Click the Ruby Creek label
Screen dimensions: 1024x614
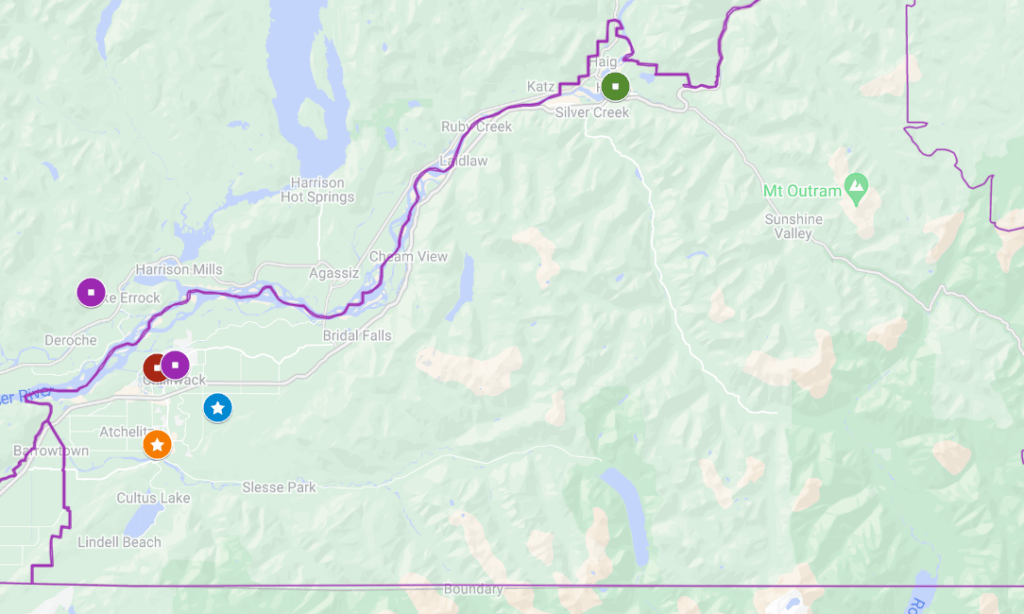(x=477, y=127)
